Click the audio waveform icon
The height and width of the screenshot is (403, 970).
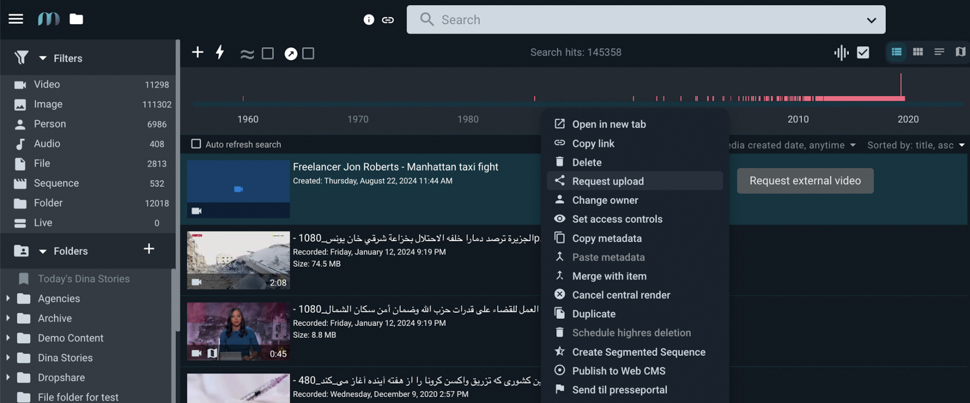click(x=841, y=53)
